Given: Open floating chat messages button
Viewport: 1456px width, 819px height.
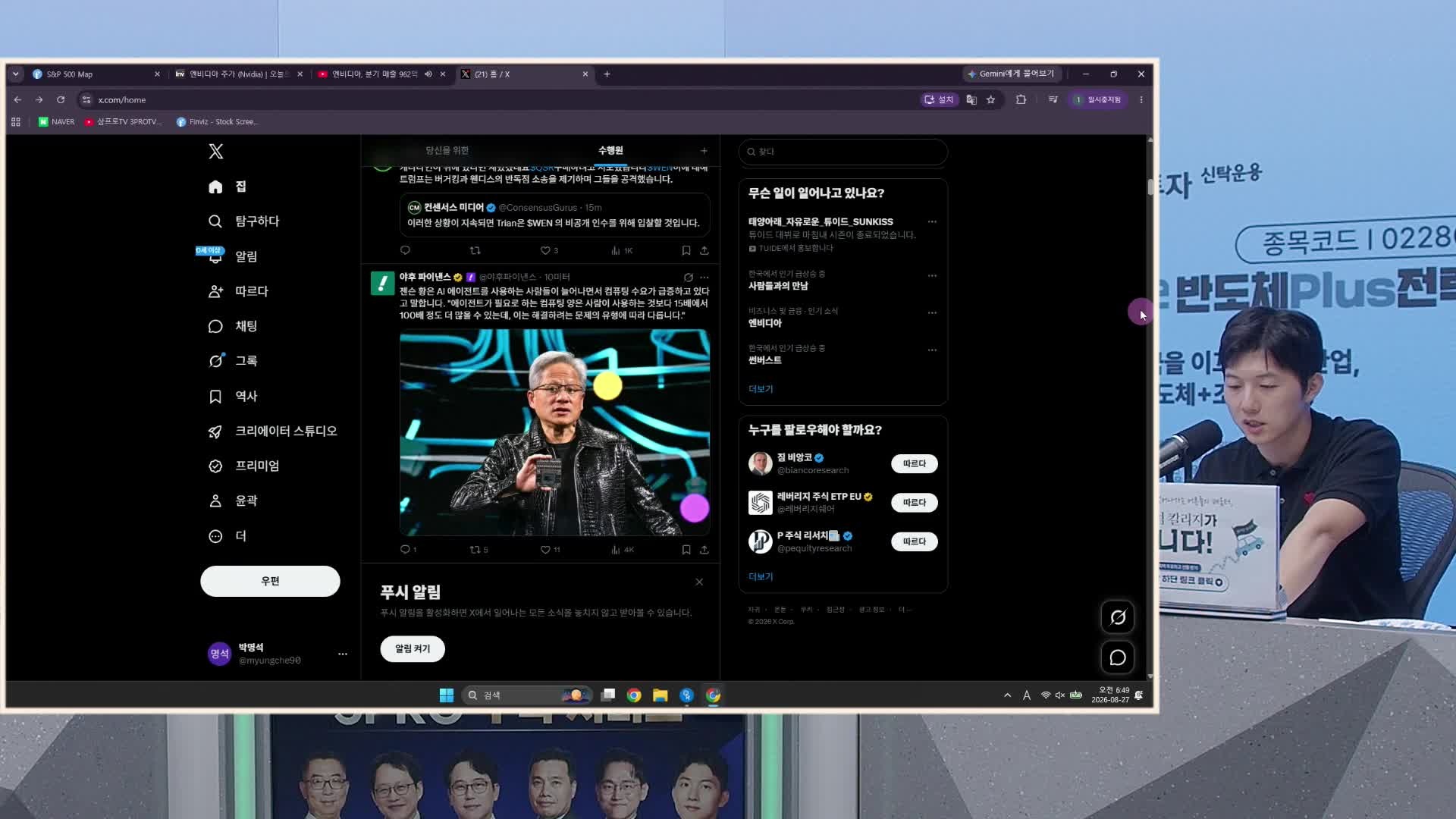Looking at the screenshot, I should pyautogui.click(x=1118, y=657).
